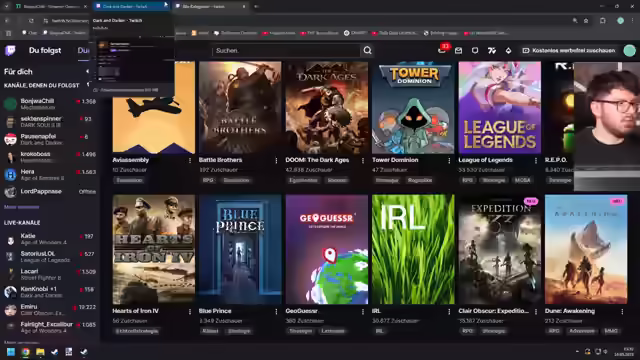This screenshot has height=360, width=640.
Task: Collapse the Für dich sidebar
Action: [x=87, y=71]
